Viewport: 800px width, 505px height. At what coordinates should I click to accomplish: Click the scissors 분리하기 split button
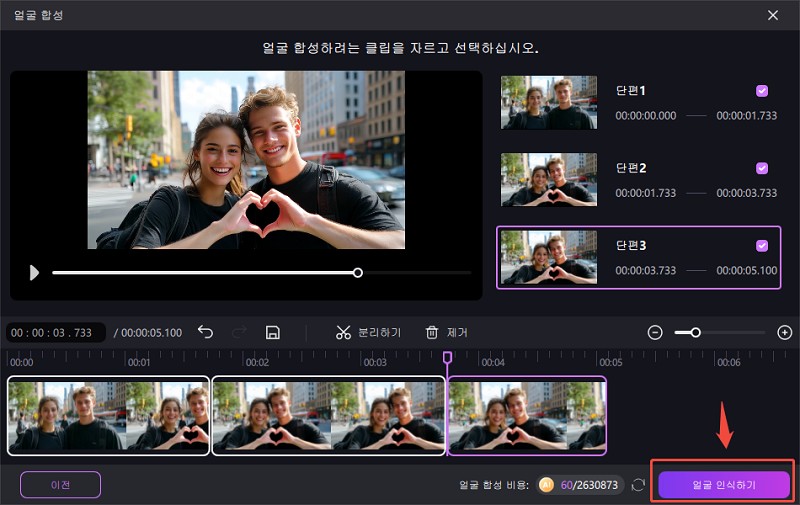368,333
